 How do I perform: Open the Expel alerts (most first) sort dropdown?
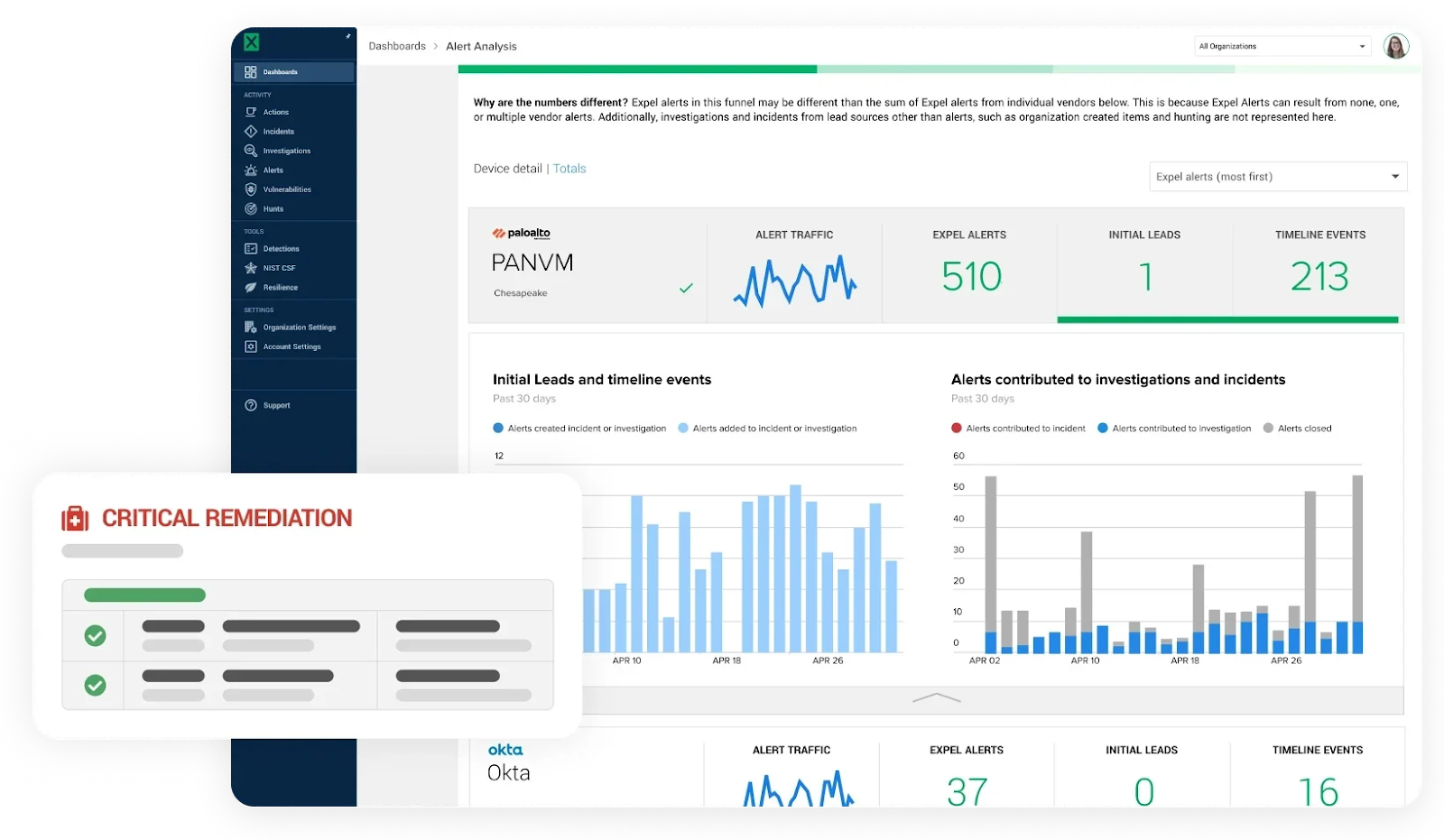coord(1277,176)
